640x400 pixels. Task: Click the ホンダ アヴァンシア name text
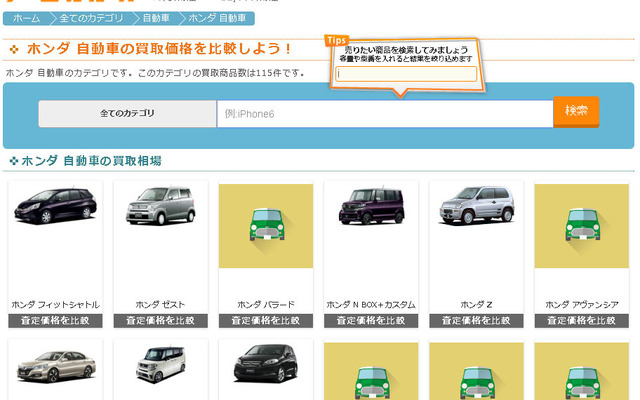[582, 304]
